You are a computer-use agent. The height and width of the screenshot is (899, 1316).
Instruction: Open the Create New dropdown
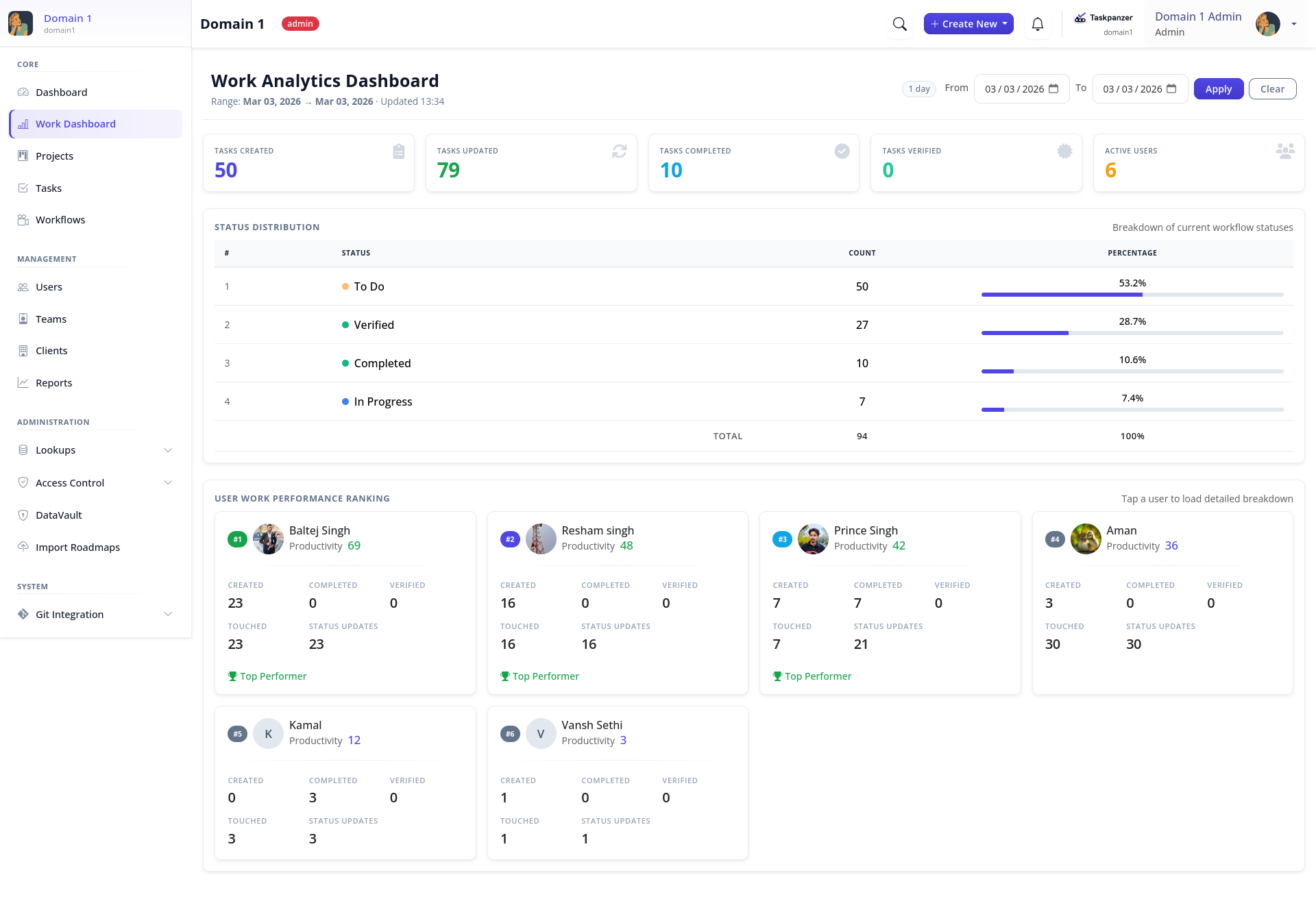click(x=968, y=24)
